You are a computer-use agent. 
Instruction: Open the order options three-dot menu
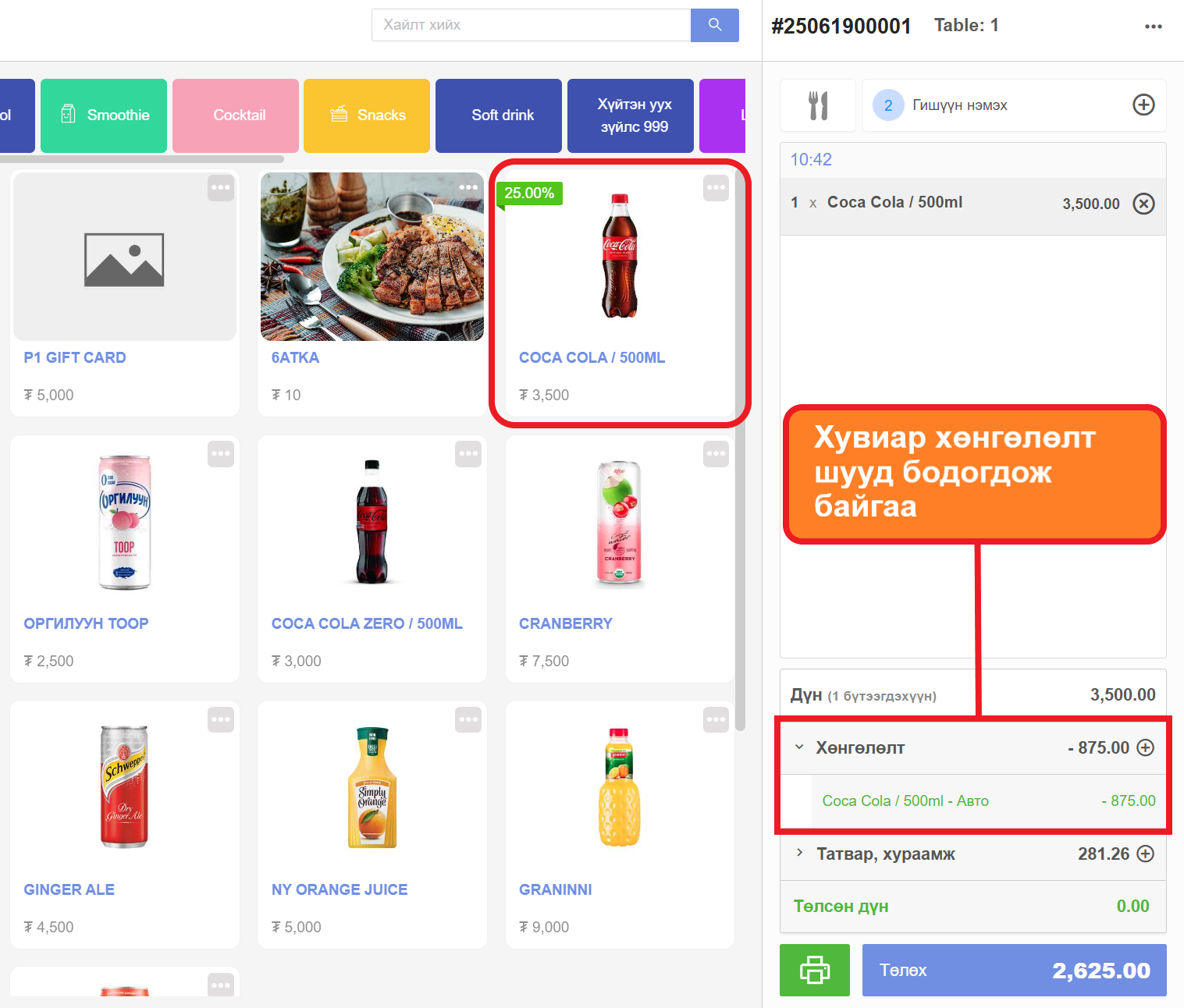[1153, 27]
